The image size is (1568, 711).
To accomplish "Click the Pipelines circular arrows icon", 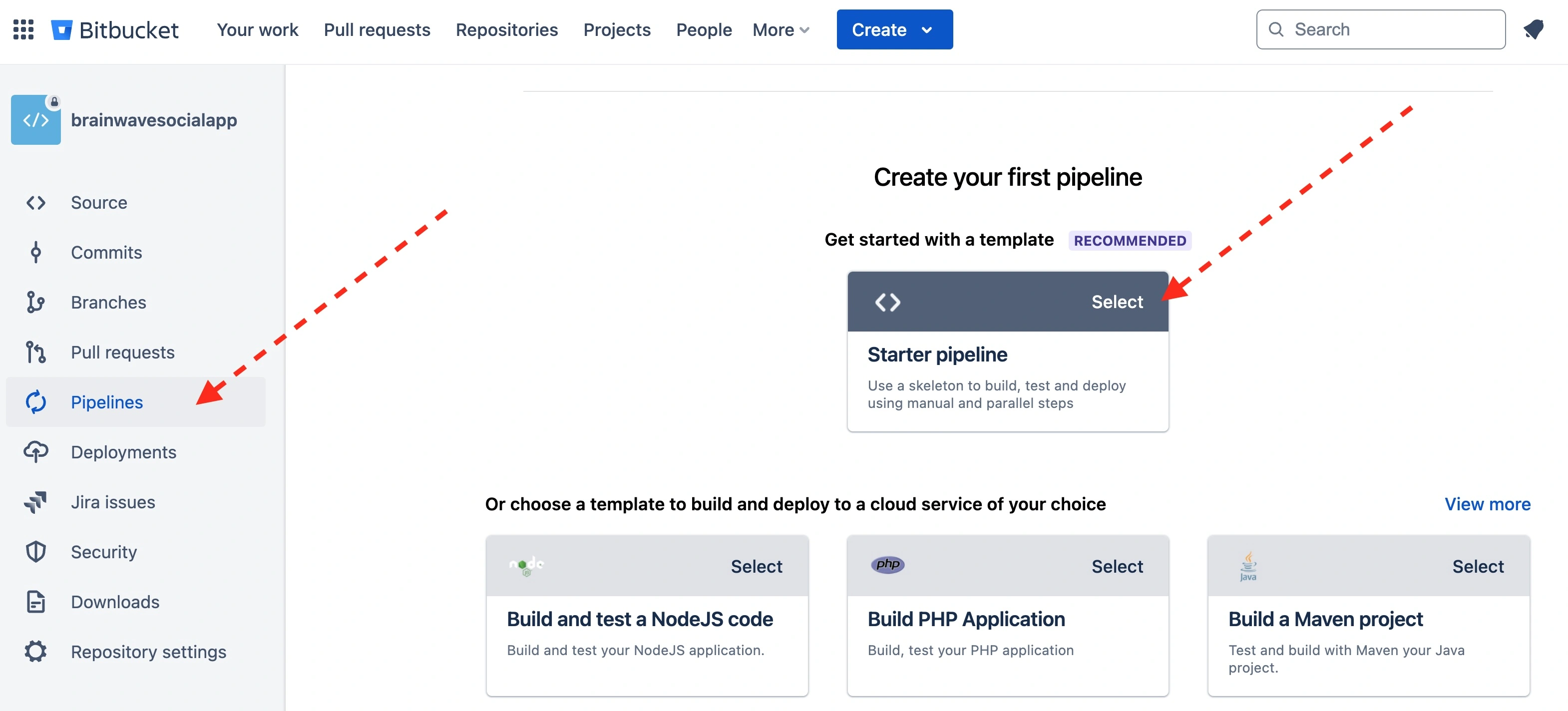I will point(36,402).
